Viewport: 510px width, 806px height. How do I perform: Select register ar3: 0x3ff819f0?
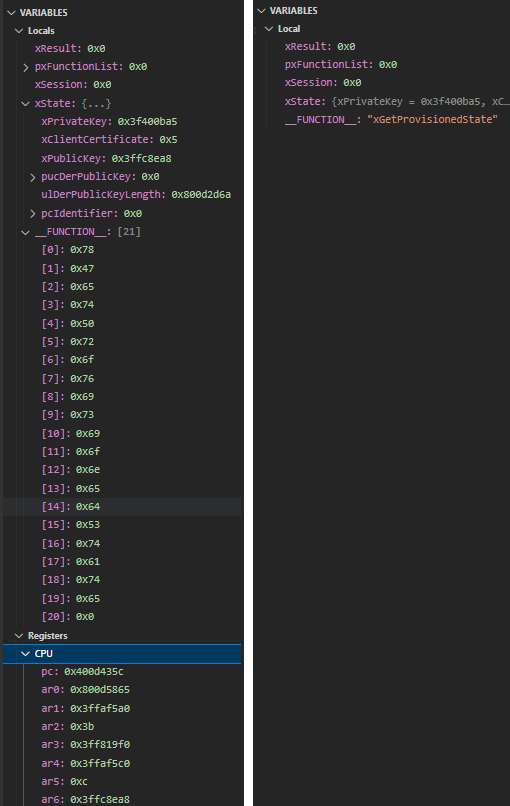point(85,745)
